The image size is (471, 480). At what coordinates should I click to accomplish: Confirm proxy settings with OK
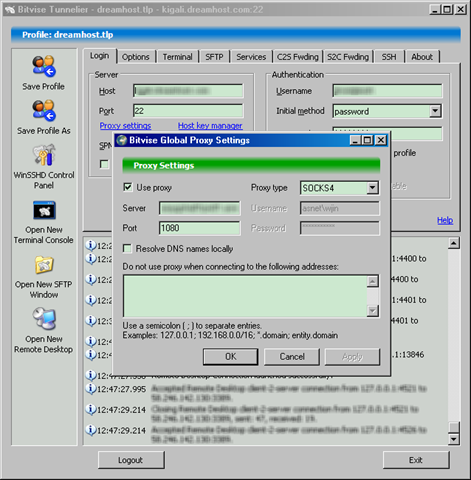pos(230,357)
